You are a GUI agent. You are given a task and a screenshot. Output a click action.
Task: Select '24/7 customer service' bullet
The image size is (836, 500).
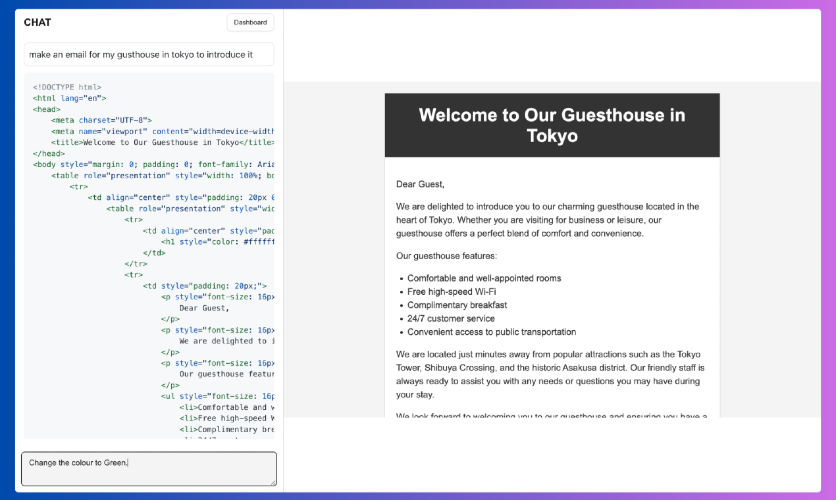(x=451, y=318)
